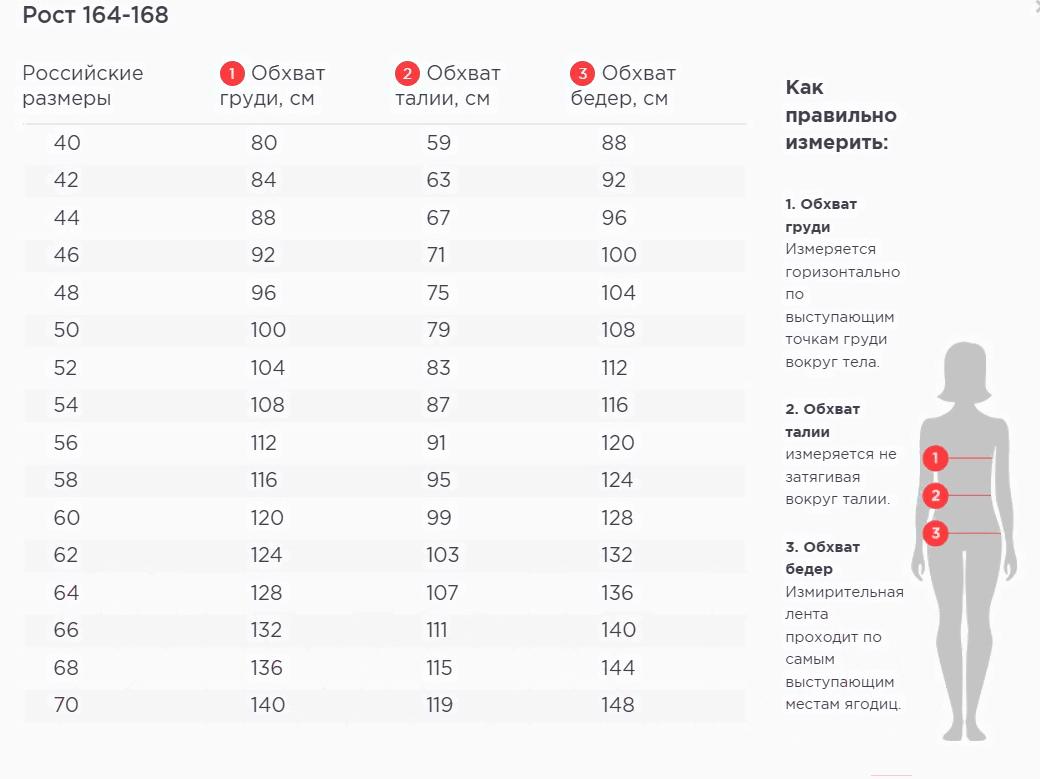Click red marker 3 on the silhouette's hips
The width and height of the screenshot is (1040, 779).
pyautogui.click(x=935, y=533)
